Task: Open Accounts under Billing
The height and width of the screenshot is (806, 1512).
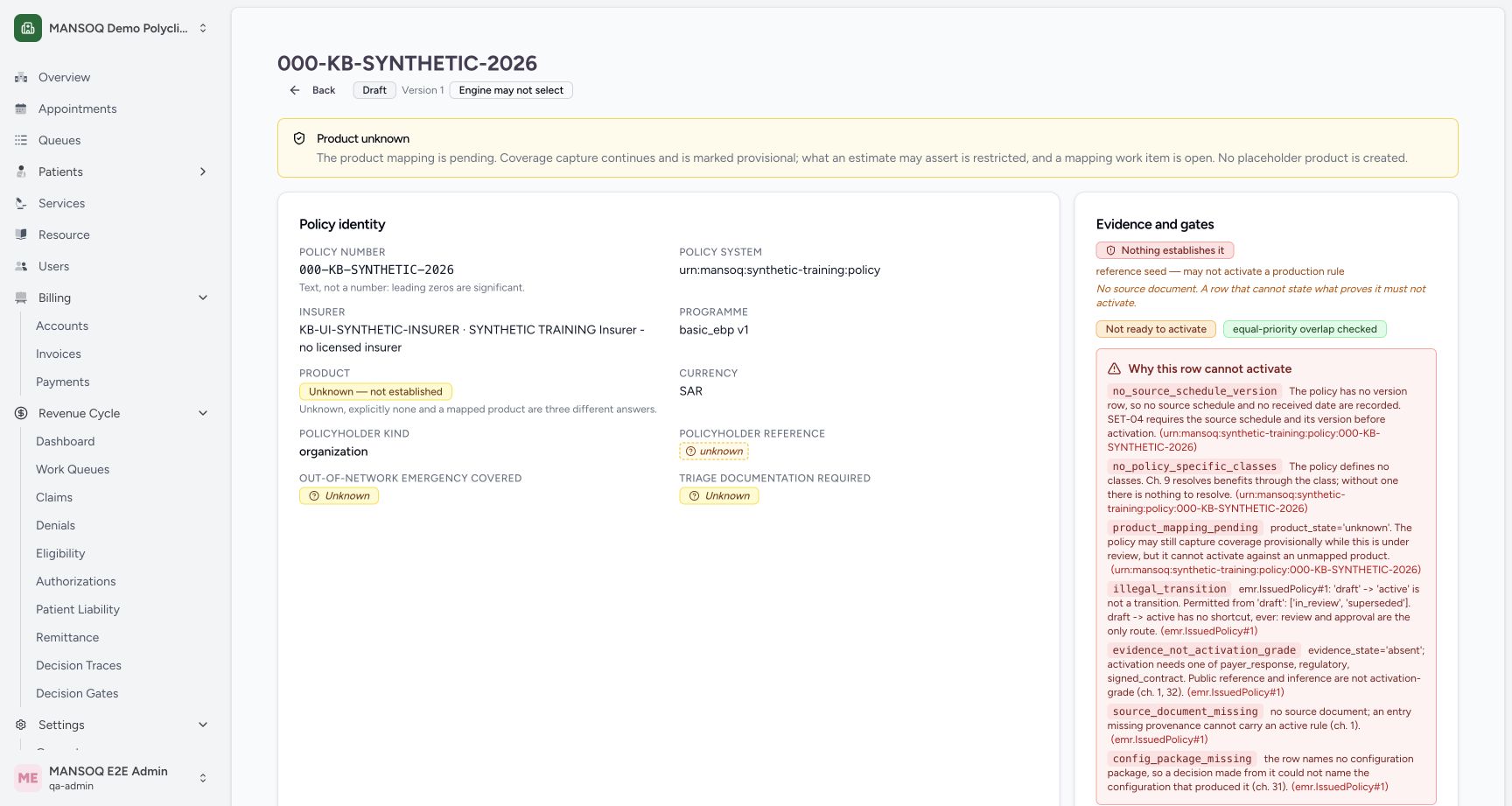Action: (x=62, y=326)
